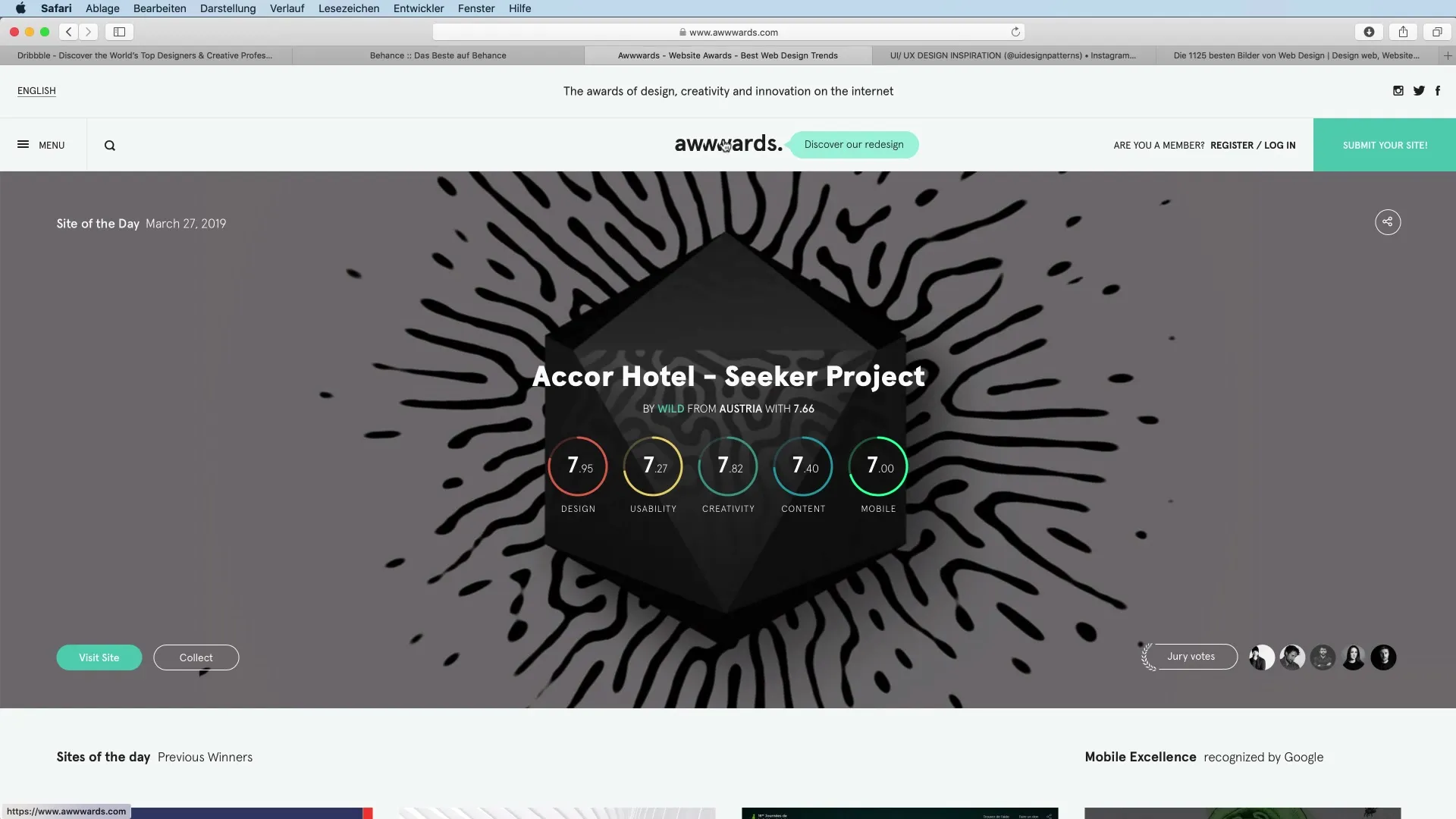
Task: Reload the page using the refresh icon
Action: tap(1015, 32)
